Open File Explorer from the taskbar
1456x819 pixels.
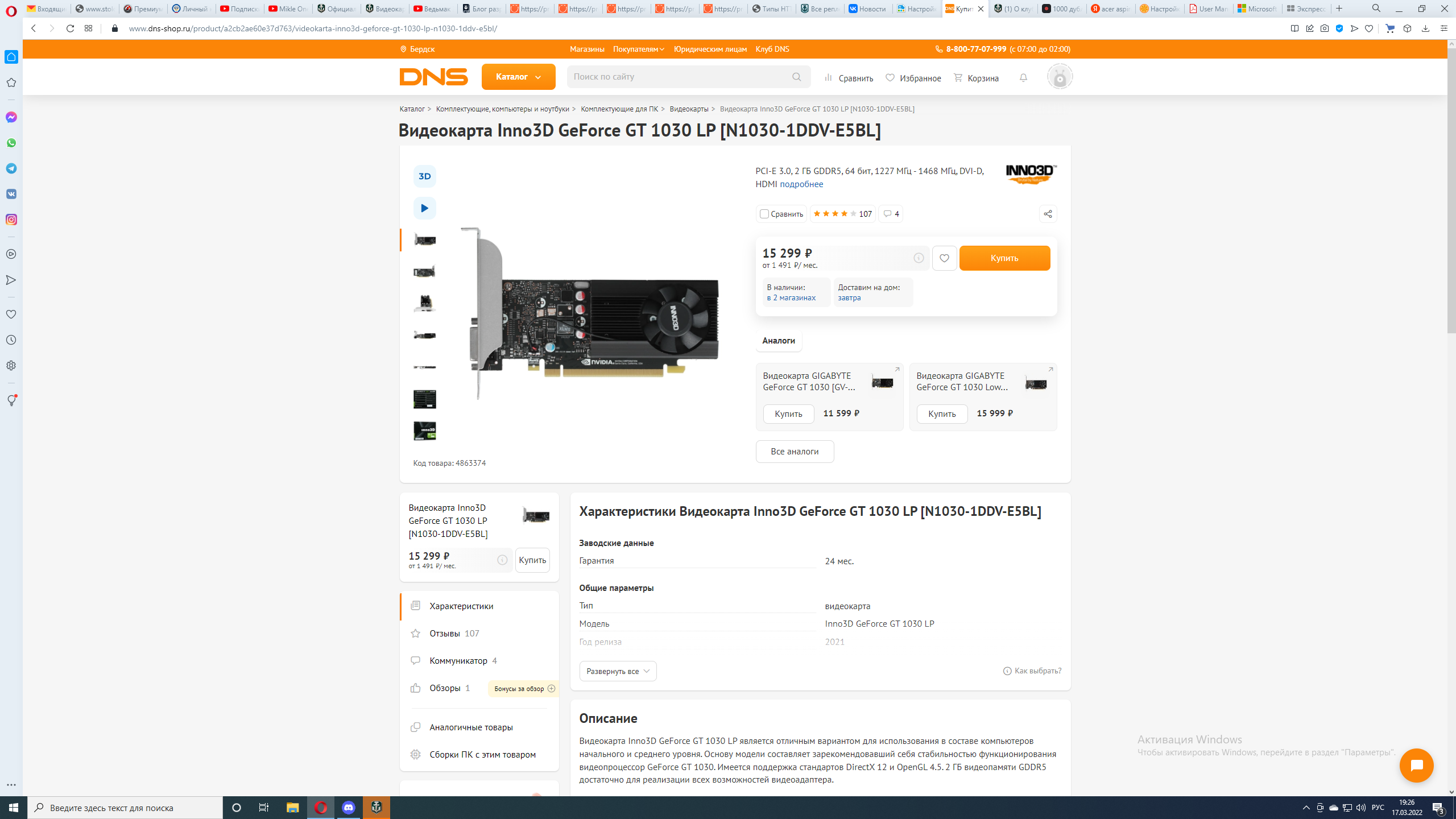[x=293, y=808]
